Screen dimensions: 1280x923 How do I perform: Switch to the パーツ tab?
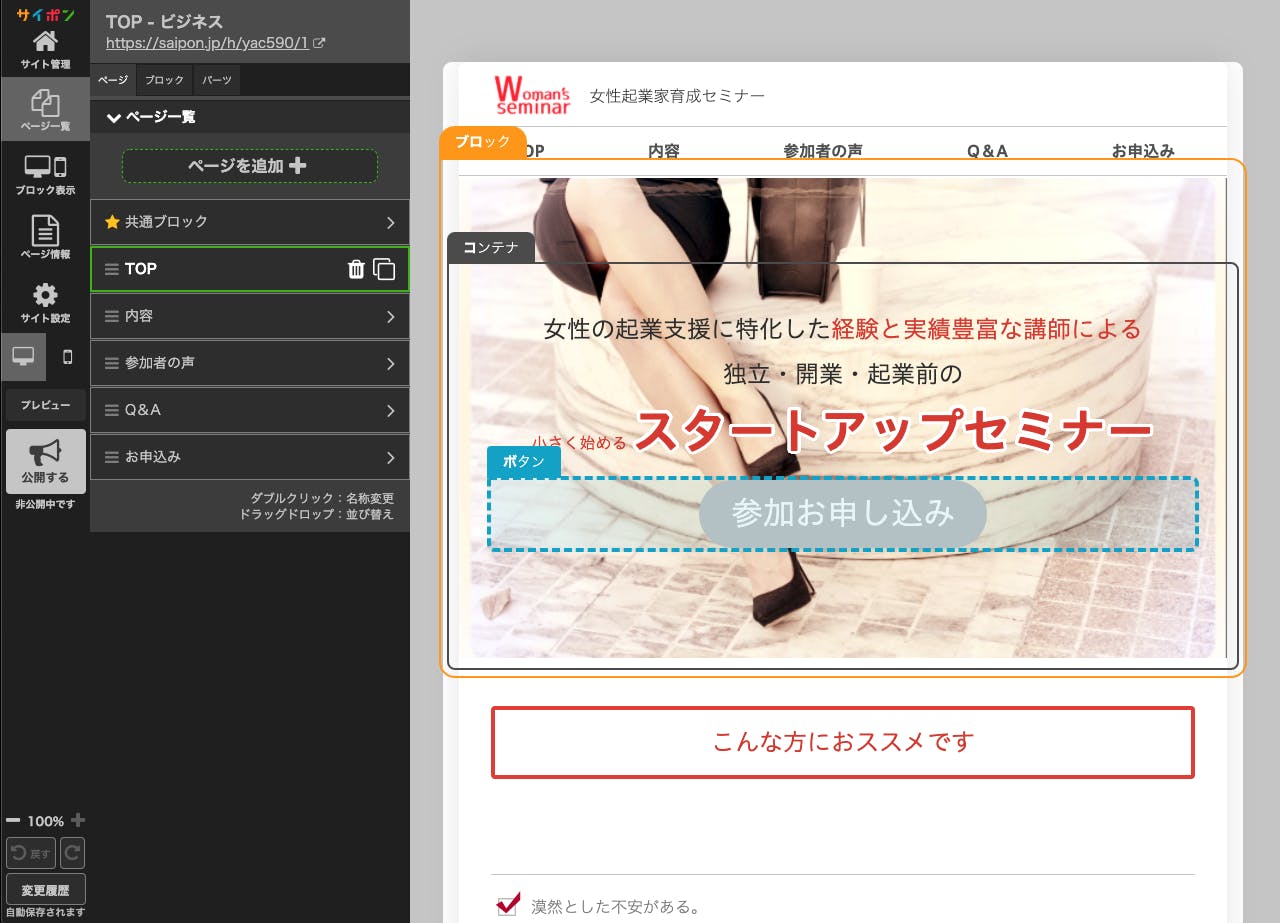217,80
